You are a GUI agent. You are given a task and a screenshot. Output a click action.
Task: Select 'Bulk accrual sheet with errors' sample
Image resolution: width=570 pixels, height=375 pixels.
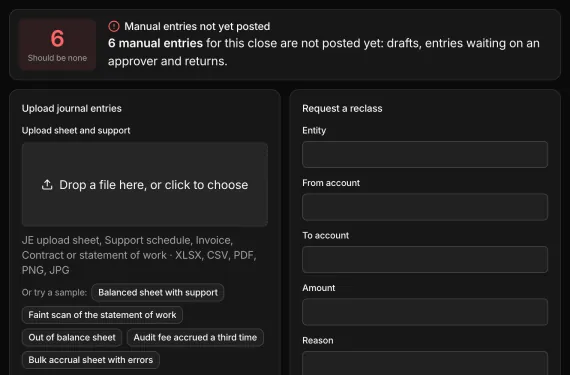tap(91, 360)
